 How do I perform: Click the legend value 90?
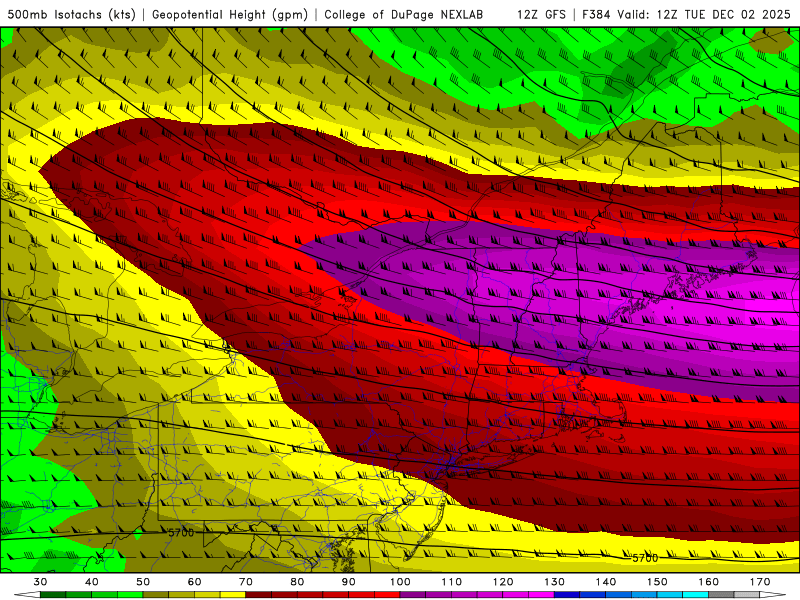click(349, 582)
